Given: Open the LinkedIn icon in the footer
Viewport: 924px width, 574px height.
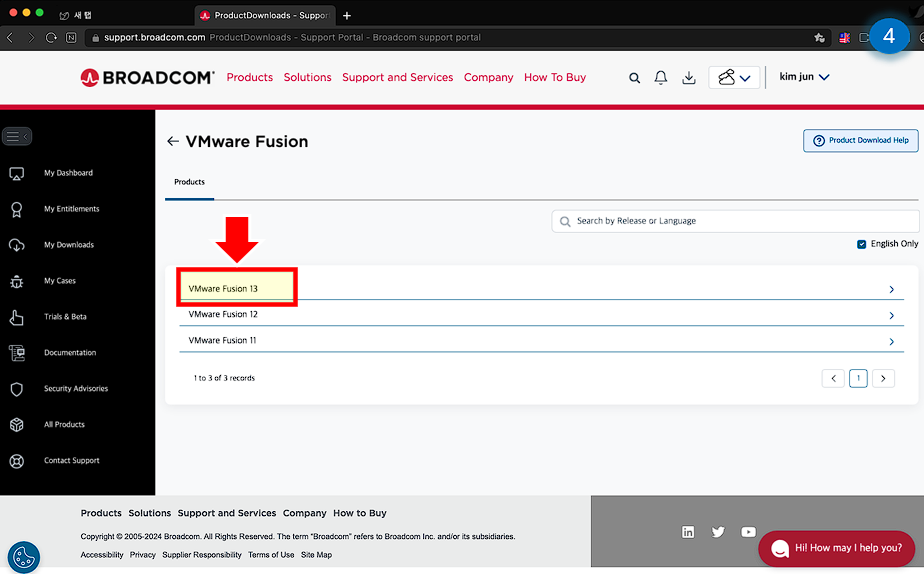Looking at the screenshot, I should pyautogui.click(x=688, y=532).
